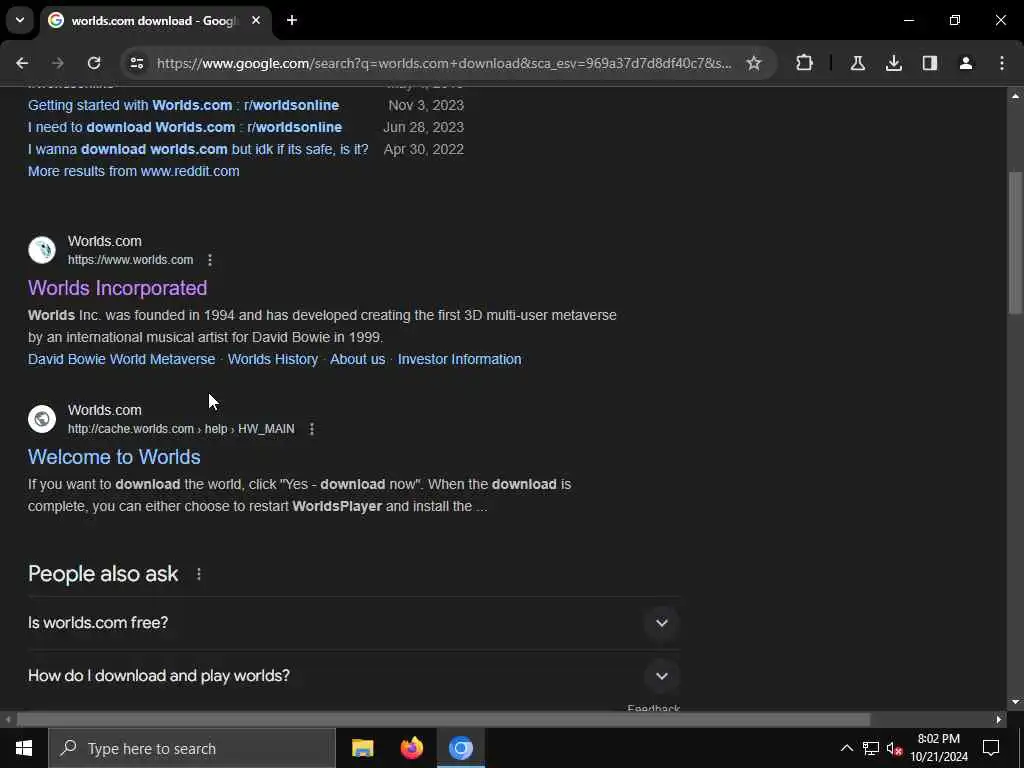Screen dimensions: 1024x768
Task: Reload the current page
Action: pyautogui.click(x=94, y=63)
